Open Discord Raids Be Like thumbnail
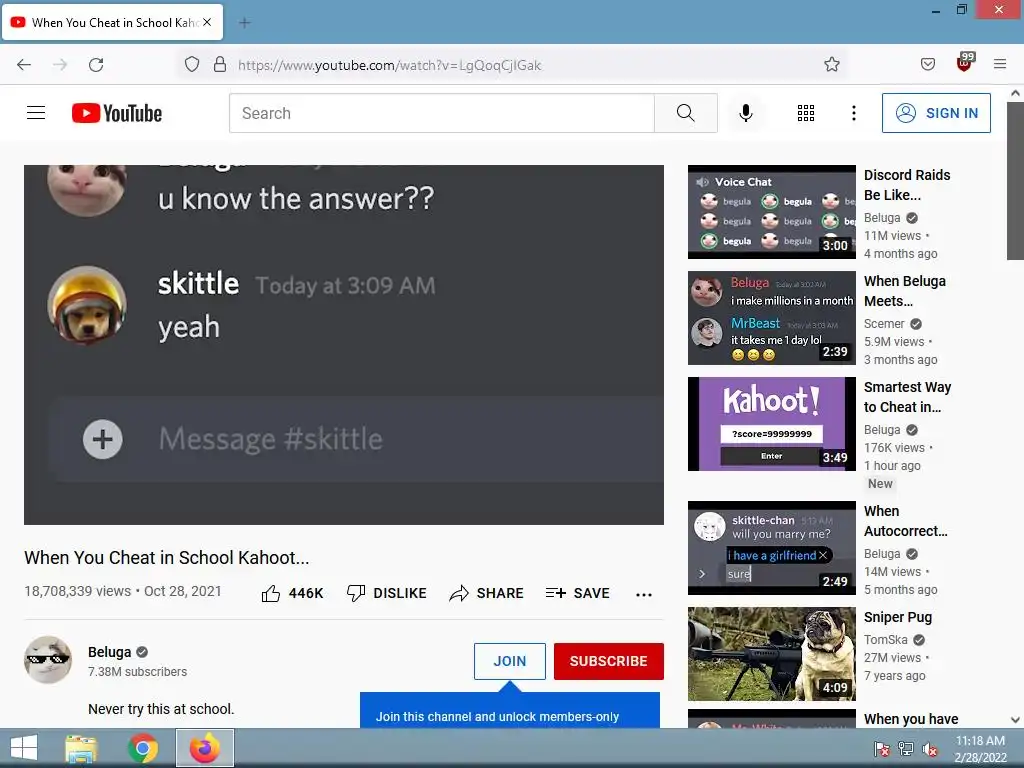Screen dimensions: 1024x768 [771, 212]
